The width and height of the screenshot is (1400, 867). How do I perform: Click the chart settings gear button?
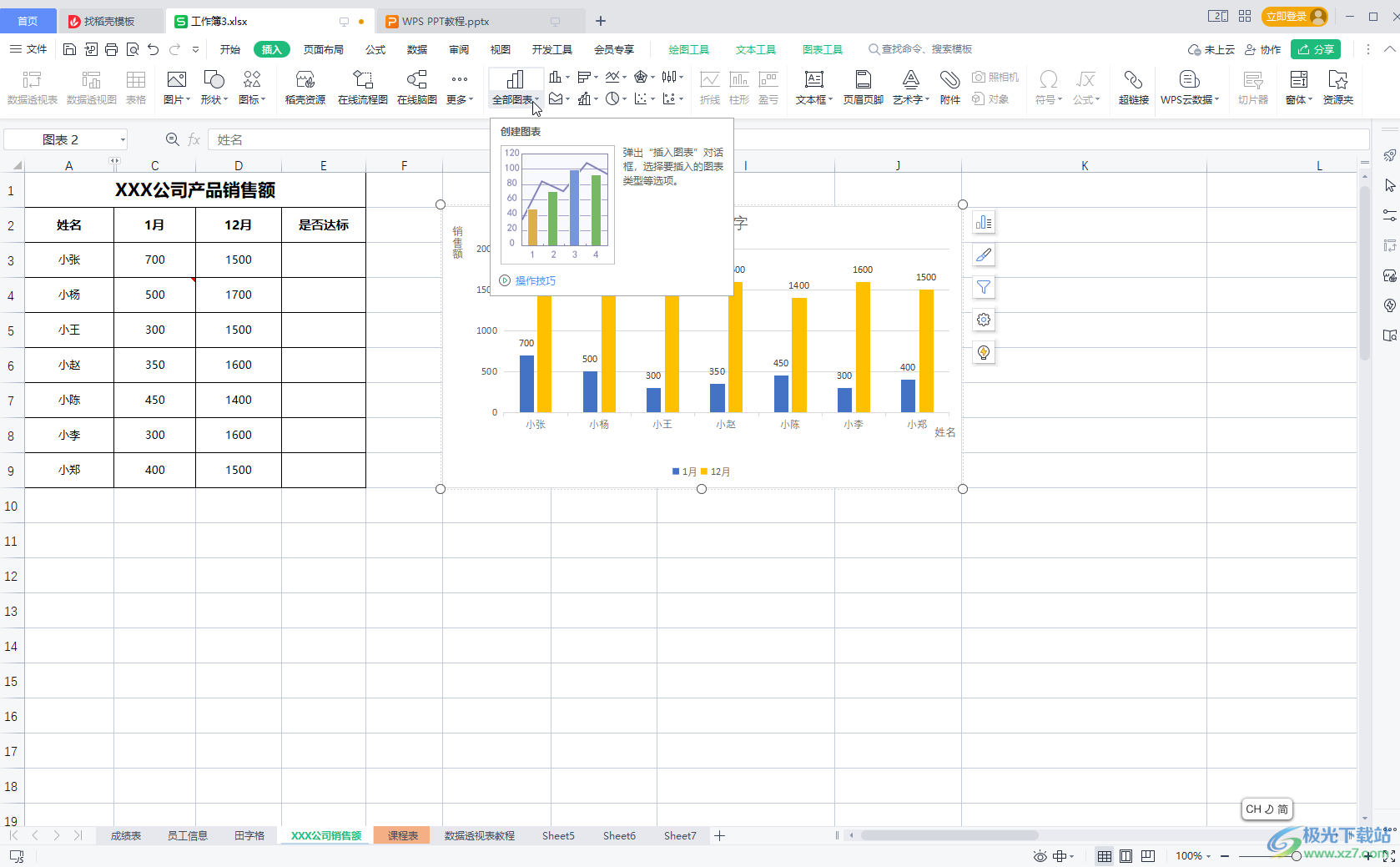click(984, 320)
